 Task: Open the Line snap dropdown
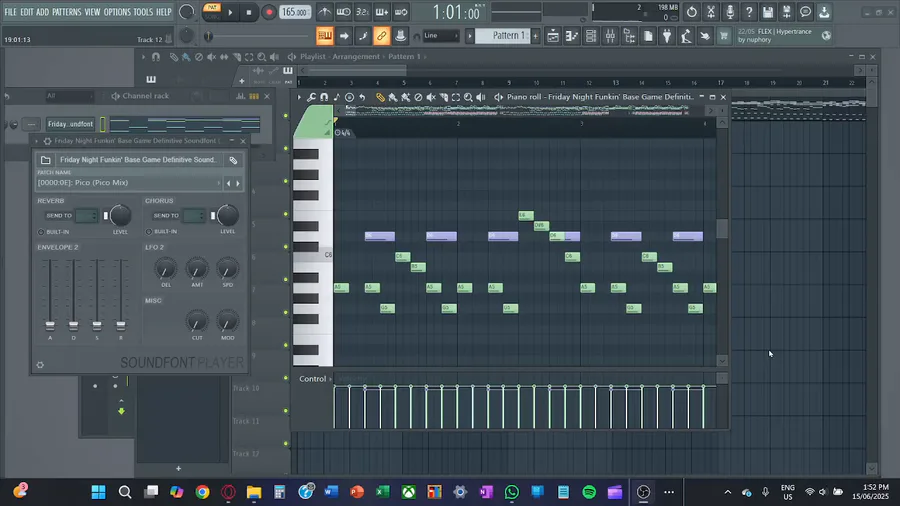click(441, 36)
